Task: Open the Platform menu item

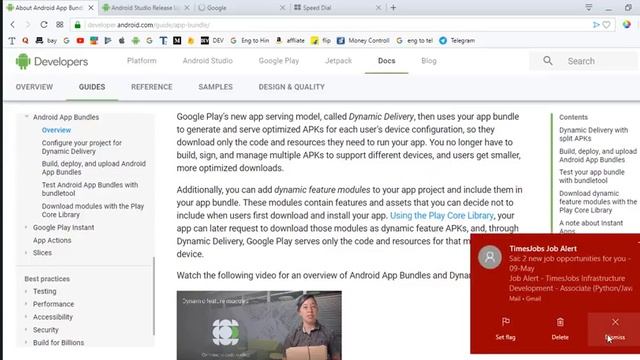Action: tap(142, 61)
